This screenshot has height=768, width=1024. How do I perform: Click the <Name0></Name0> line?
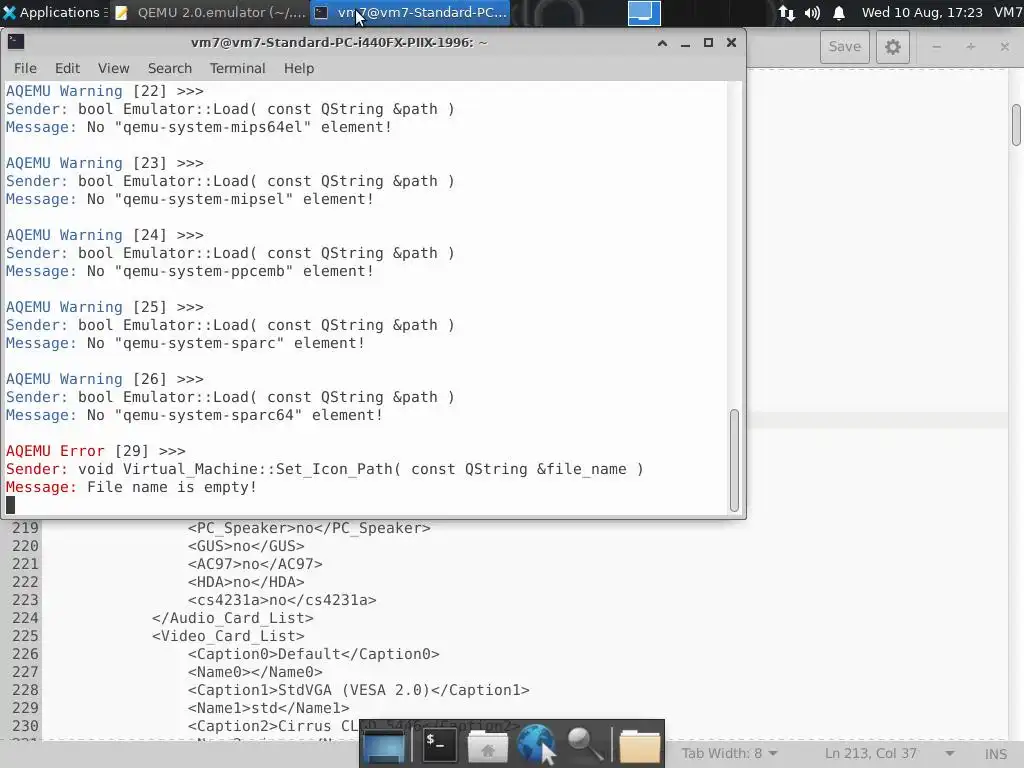255,671
